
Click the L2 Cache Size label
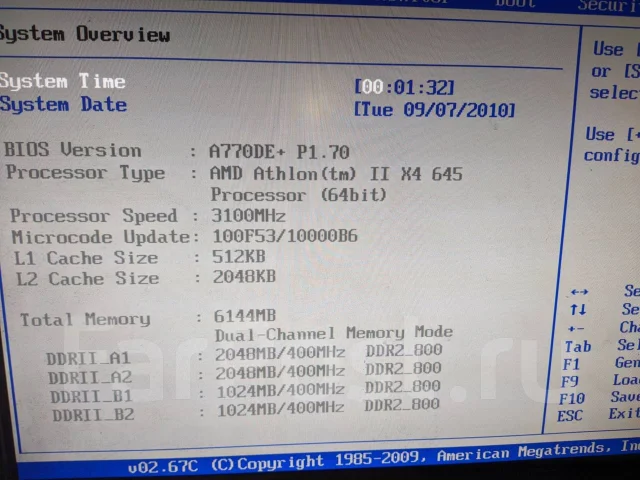point(87,279)
